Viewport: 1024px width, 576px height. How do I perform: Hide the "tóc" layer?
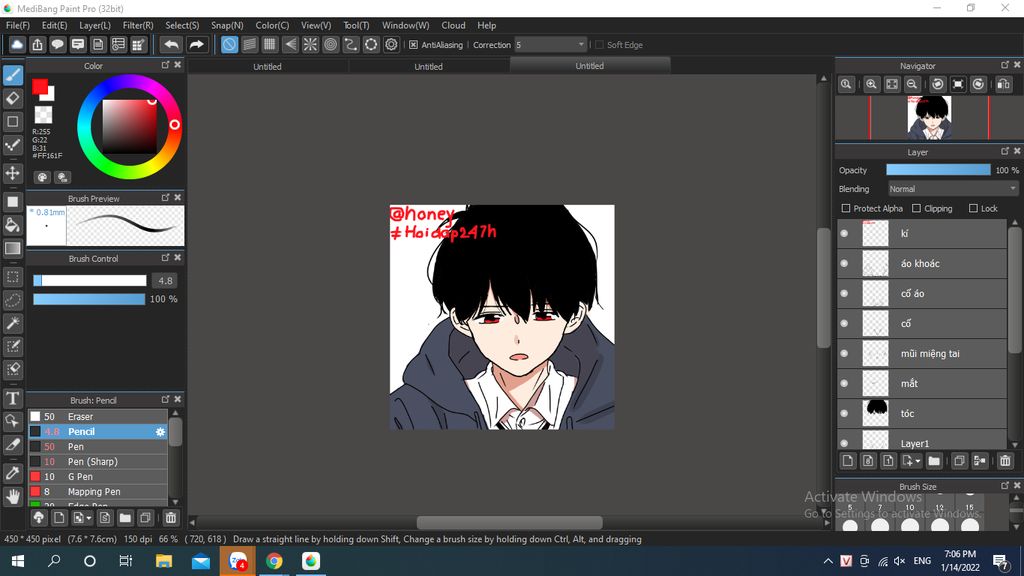coord(844,413)
